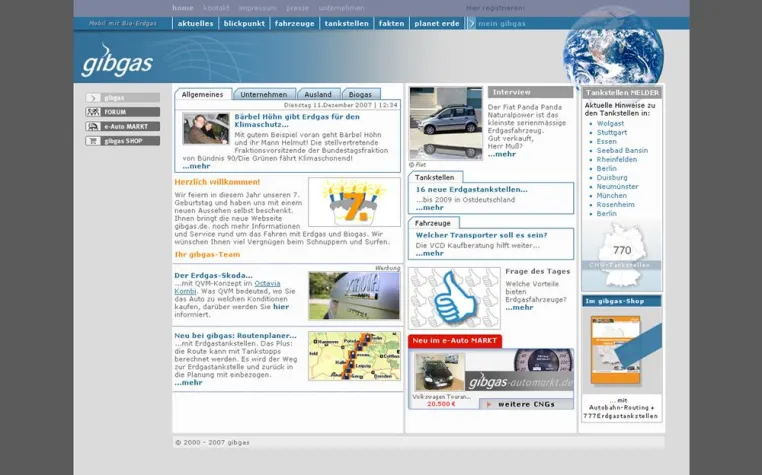
Task: Click the Wolgast link in Tankstellen MELDER
Action: click(610, 123)
